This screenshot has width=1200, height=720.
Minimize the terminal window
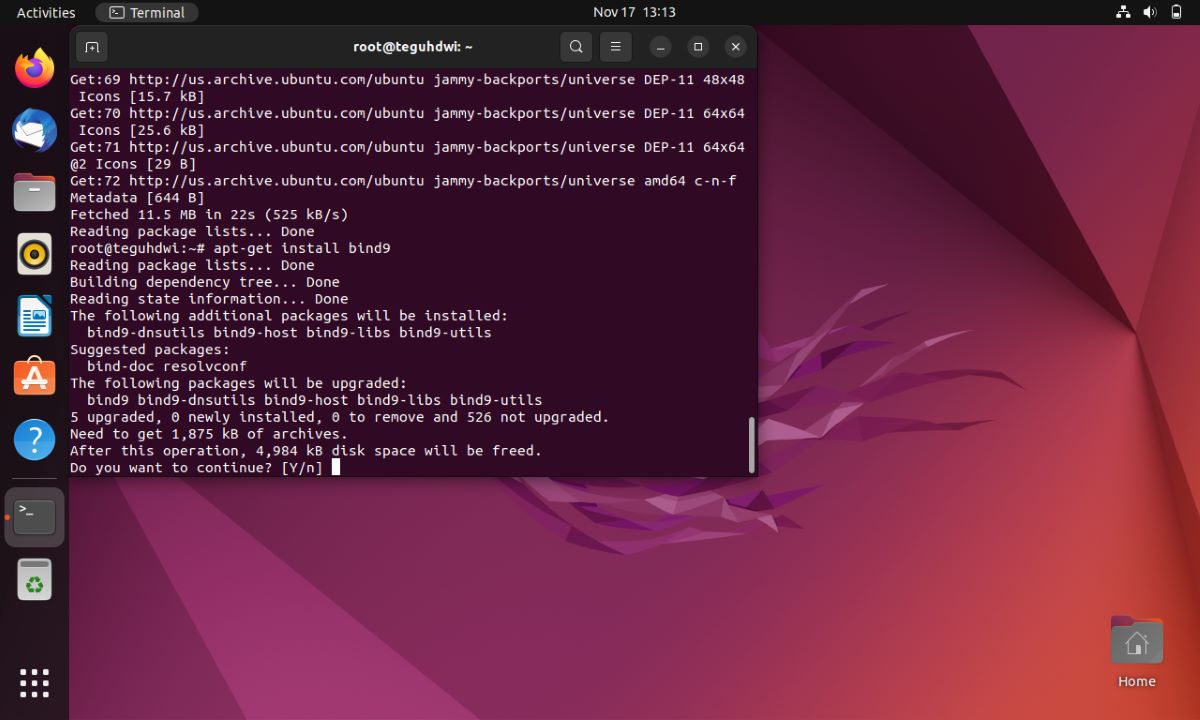point(660,46)
